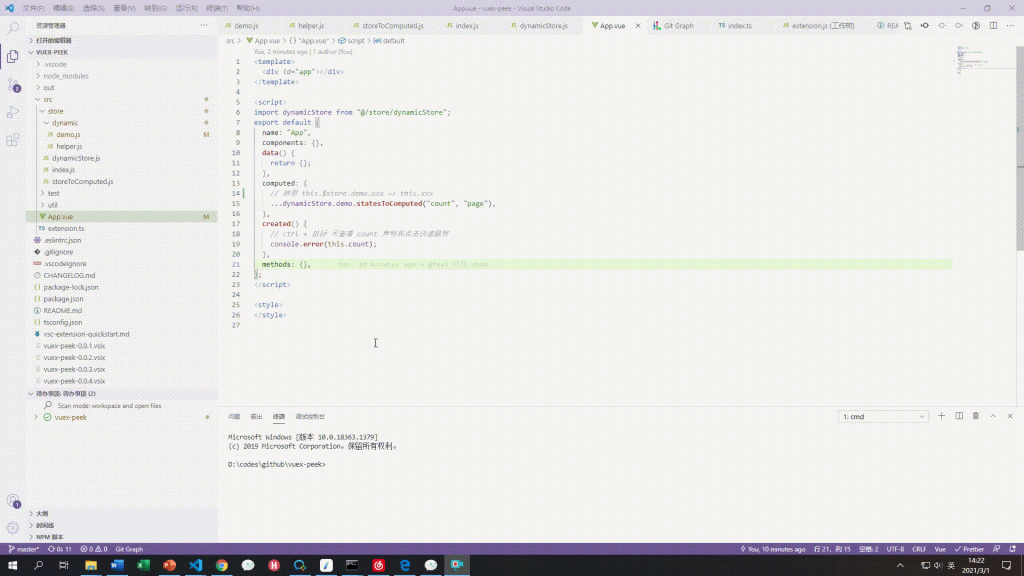The height and width of the screenshot is (576, 1024).
Task: Add a new terminal with plus icon
Action: coord(941,416)
